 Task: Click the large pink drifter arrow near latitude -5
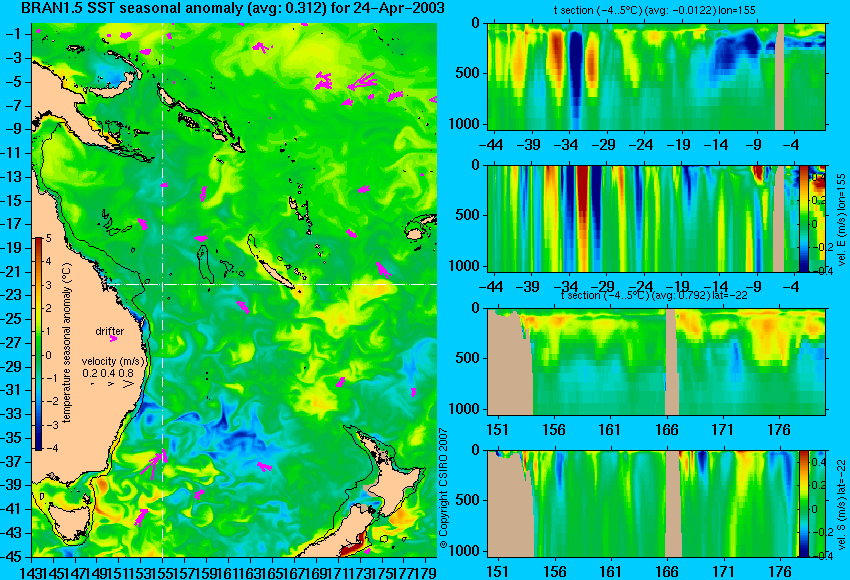pyautogui.click(x=362, y=82)
